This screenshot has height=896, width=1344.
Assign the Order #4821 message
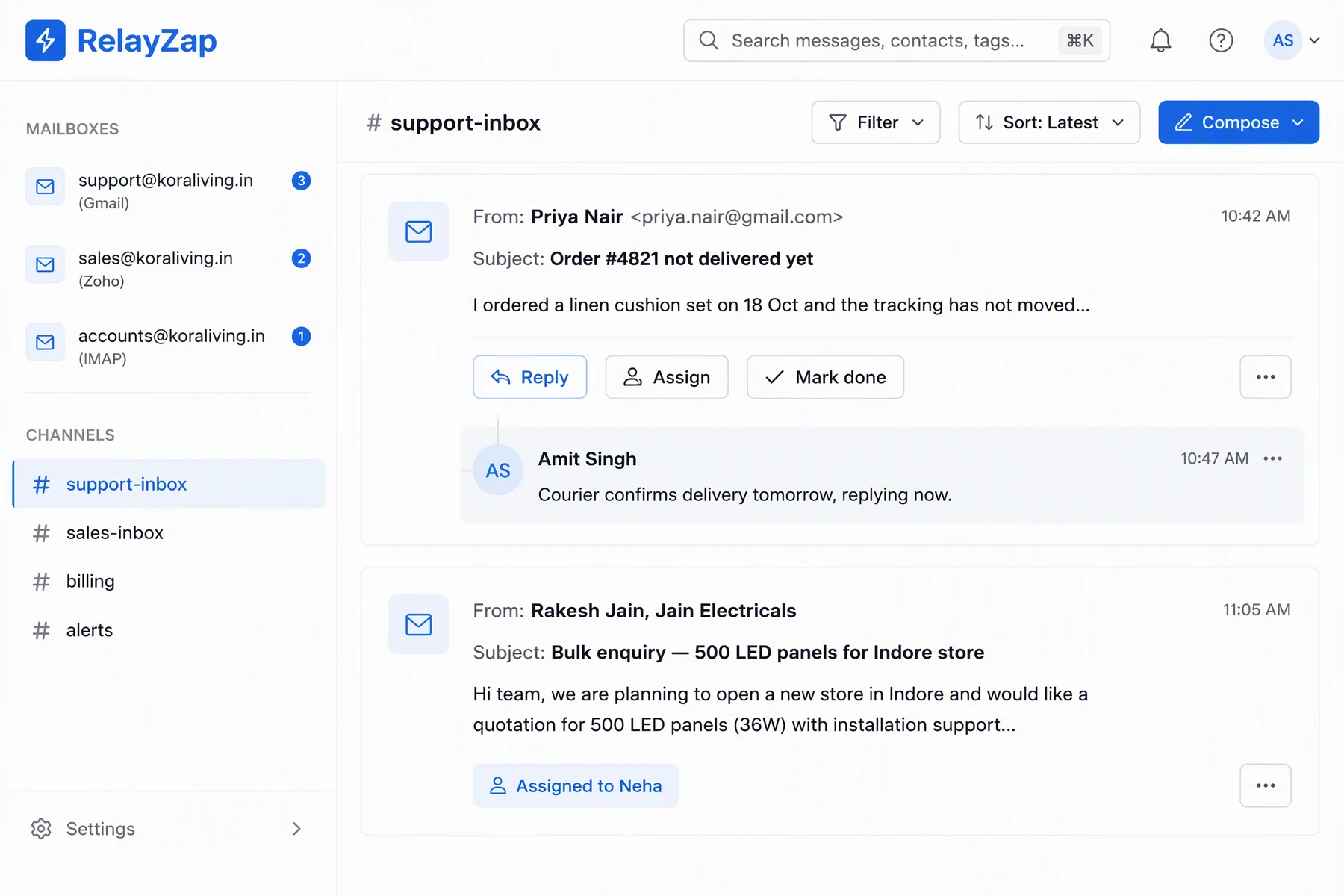tap(667, 377)
